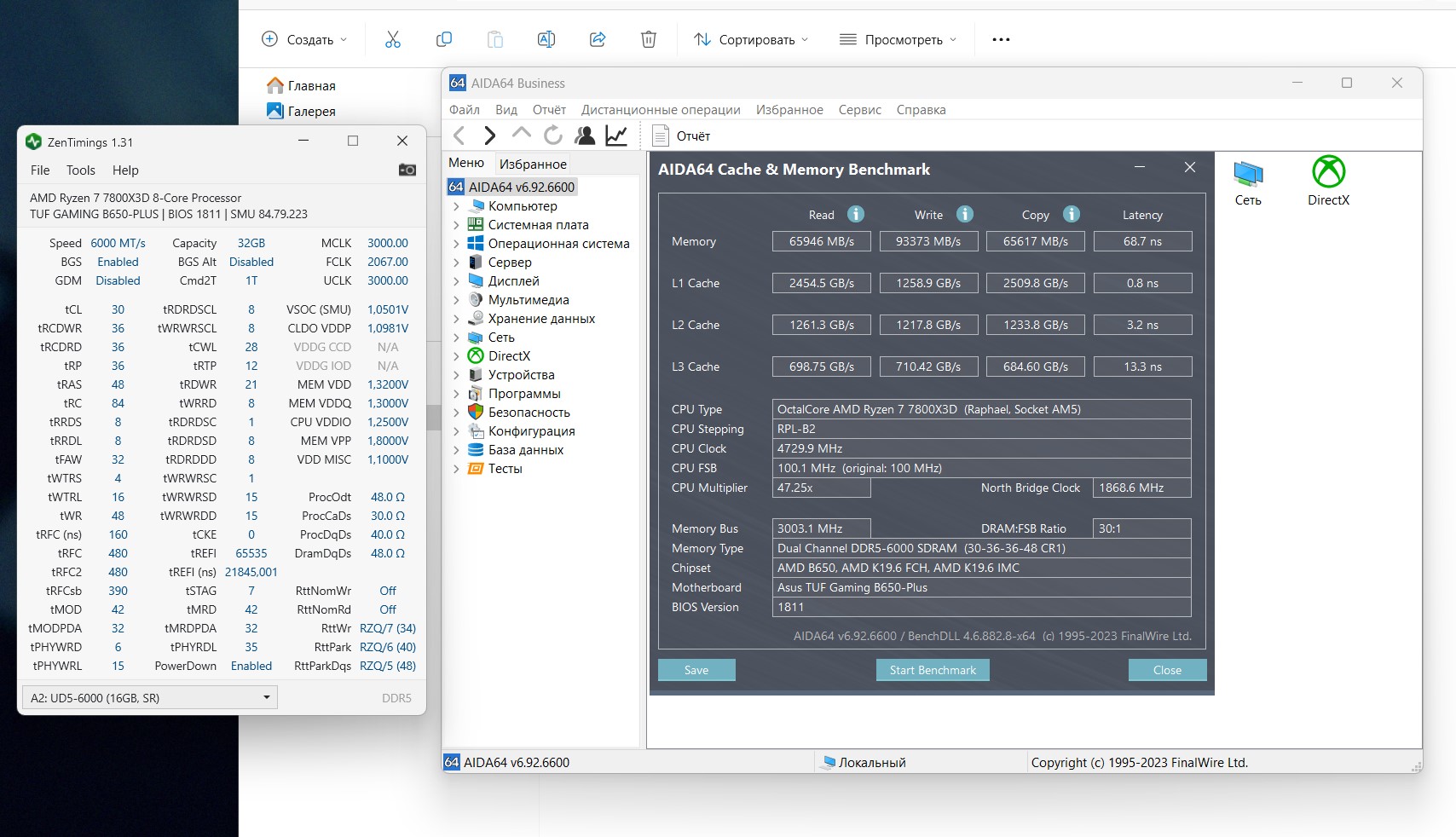
Task: Open the ZenTimings Help menu
Action: (x=125, y=170)
